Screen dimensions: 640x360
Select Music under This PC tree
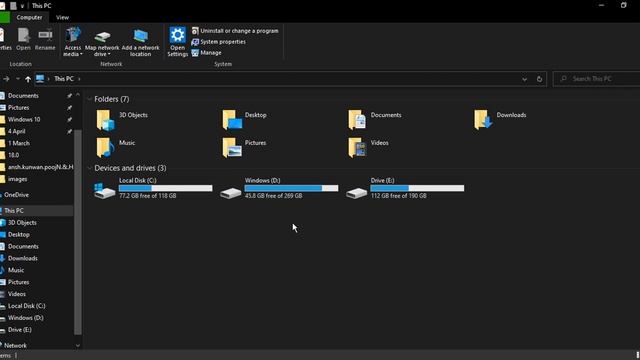tap(16, 270)
